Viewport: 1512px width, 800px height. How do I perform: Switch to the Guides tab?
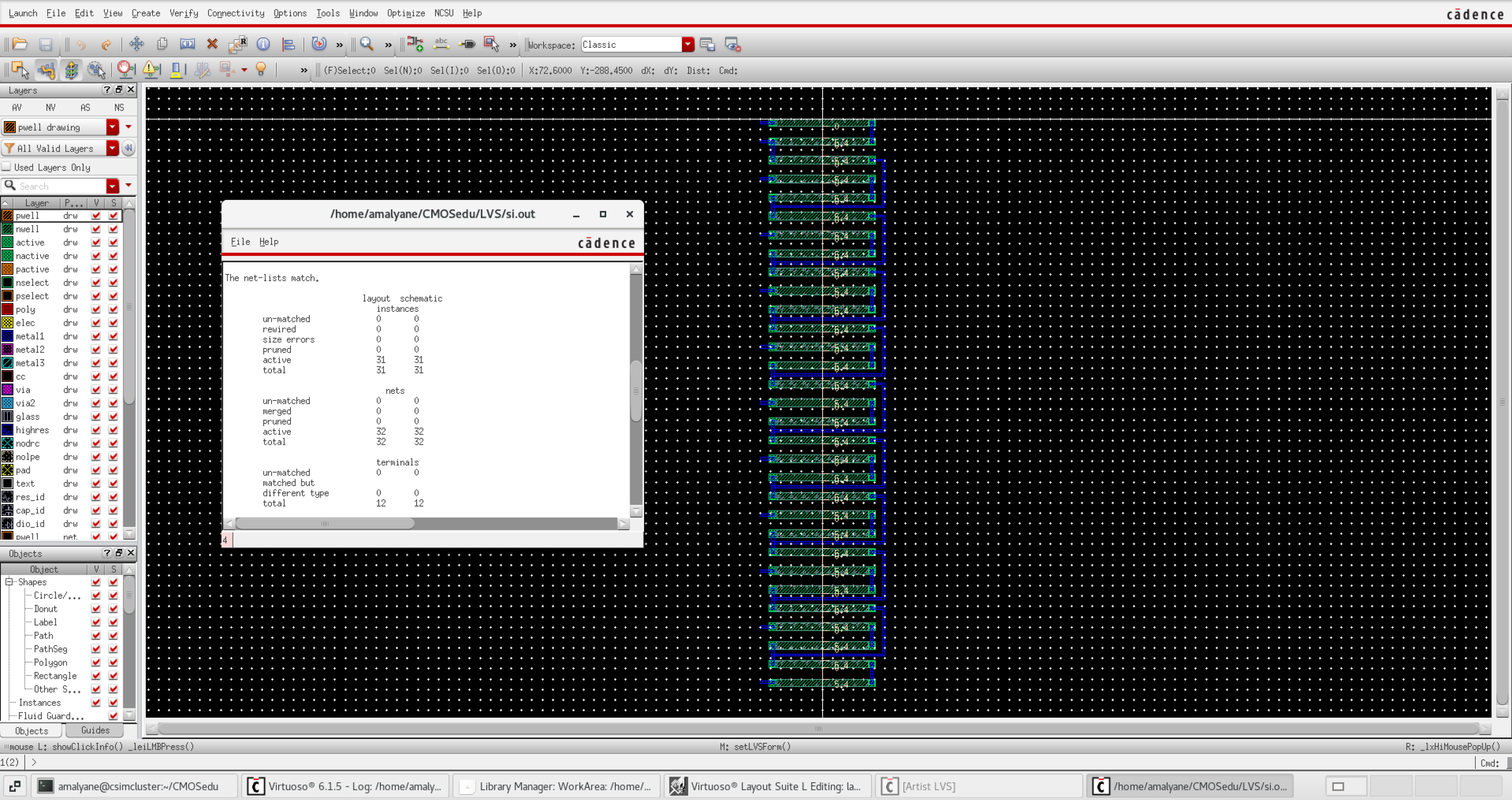coord(95,730)
